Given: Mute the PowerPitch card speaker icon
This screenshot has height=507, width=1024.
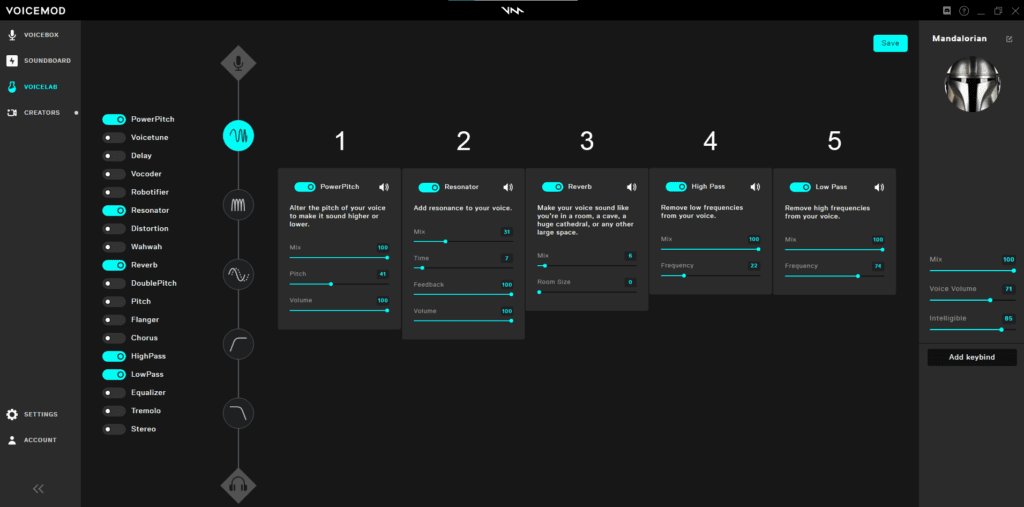Looking at the screenshot, I should (383, 187).
